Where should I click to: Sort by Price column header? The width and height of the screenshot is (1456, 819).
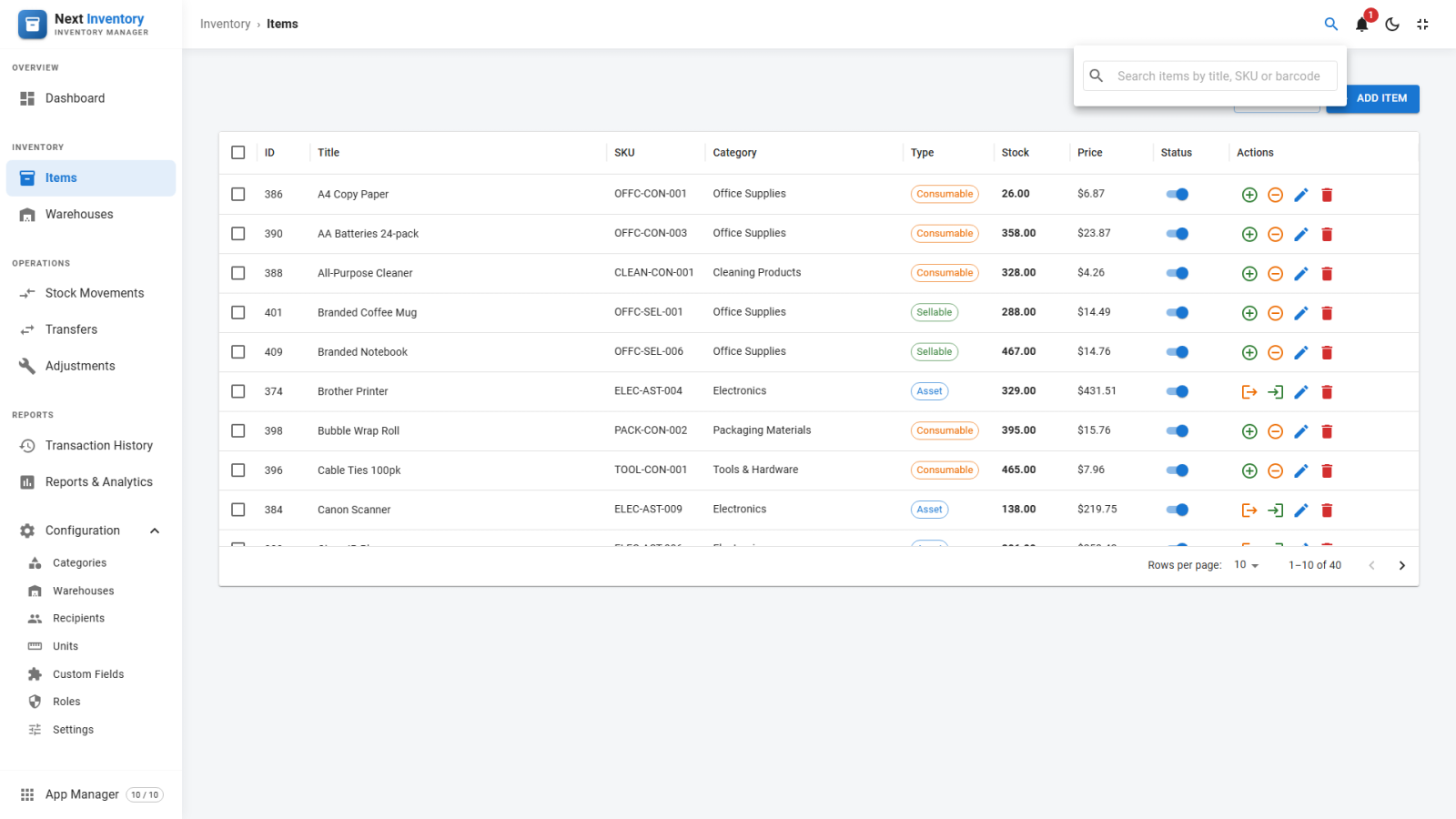(1090, 153)
